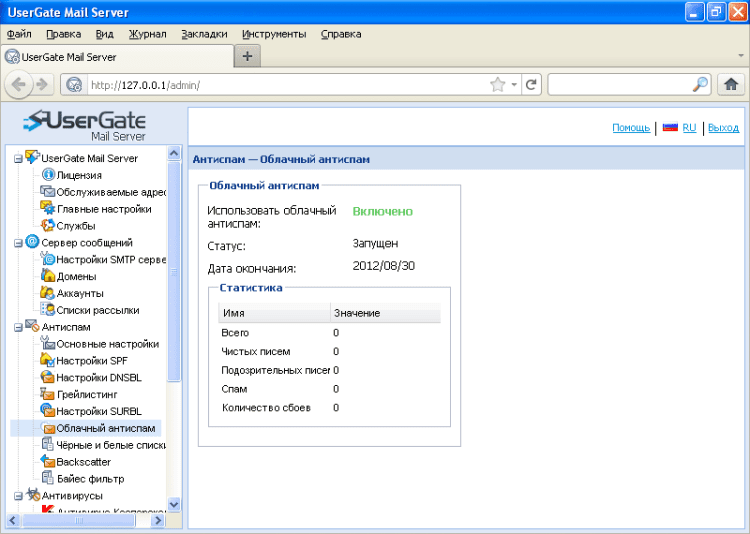Image resolution: width=750 pixels, height=534 pixels.
Task: Click the reload page icon
Action: (531, 85)
